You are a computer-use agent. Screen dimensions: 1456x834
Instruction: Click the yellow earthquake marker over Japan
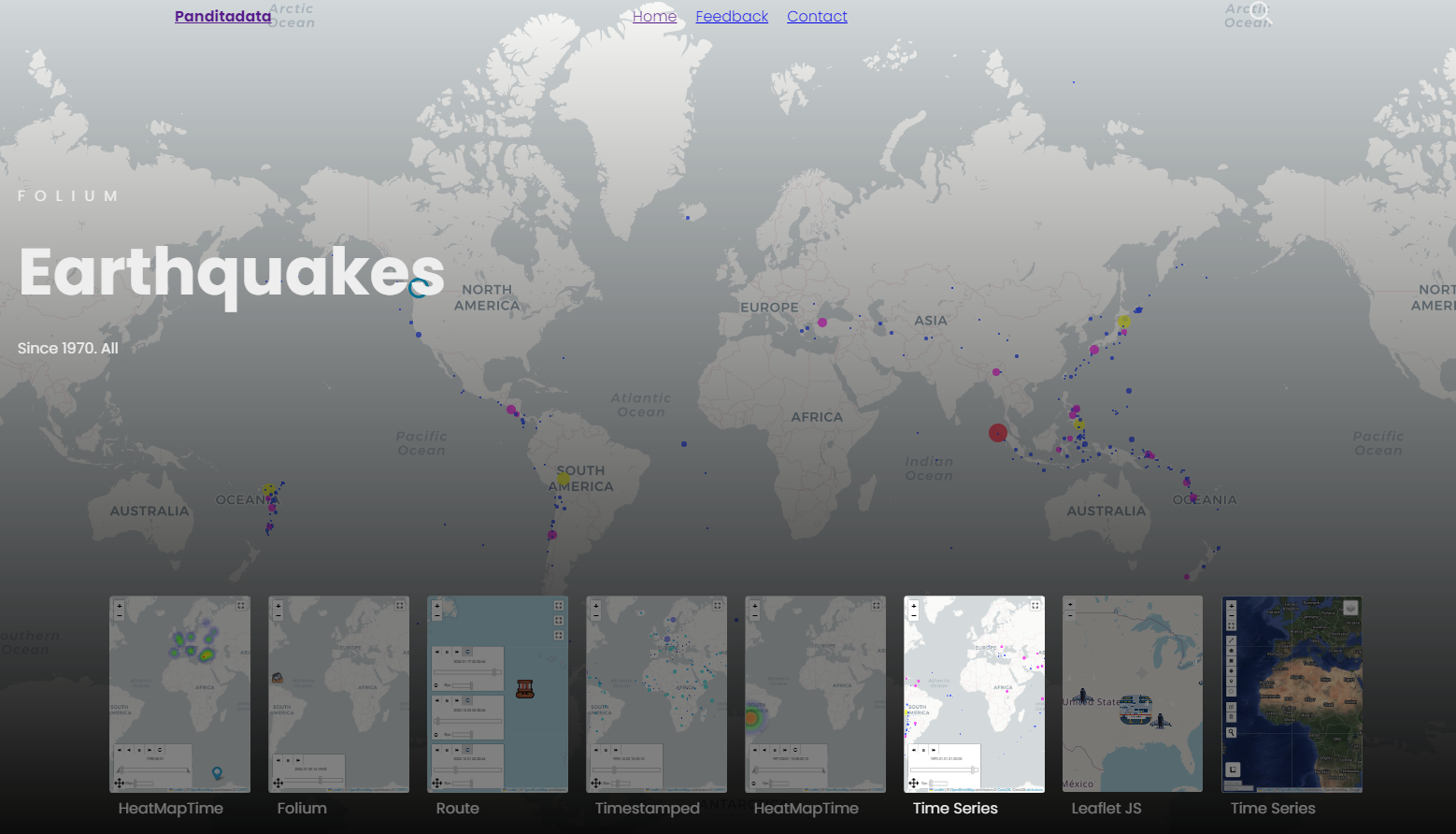tap(1123, 322)
